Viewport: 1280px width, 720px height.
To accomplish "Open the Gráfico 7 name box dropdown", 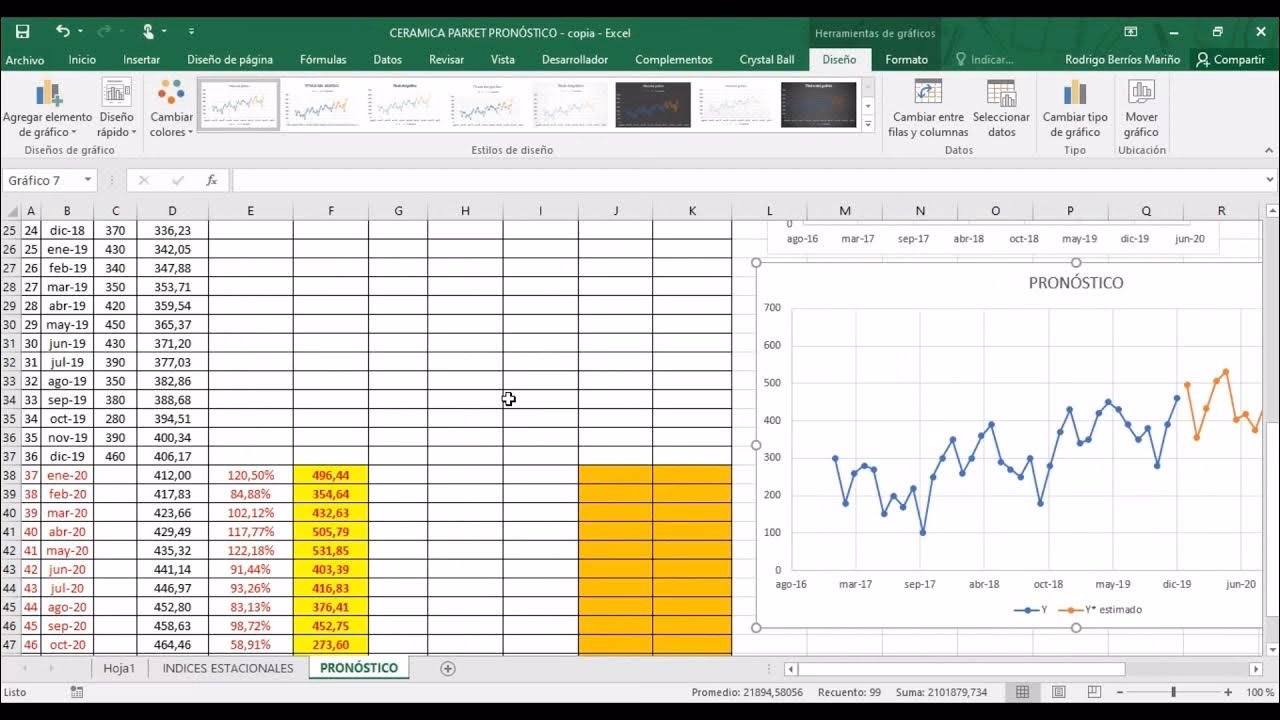I will (85, 180).
